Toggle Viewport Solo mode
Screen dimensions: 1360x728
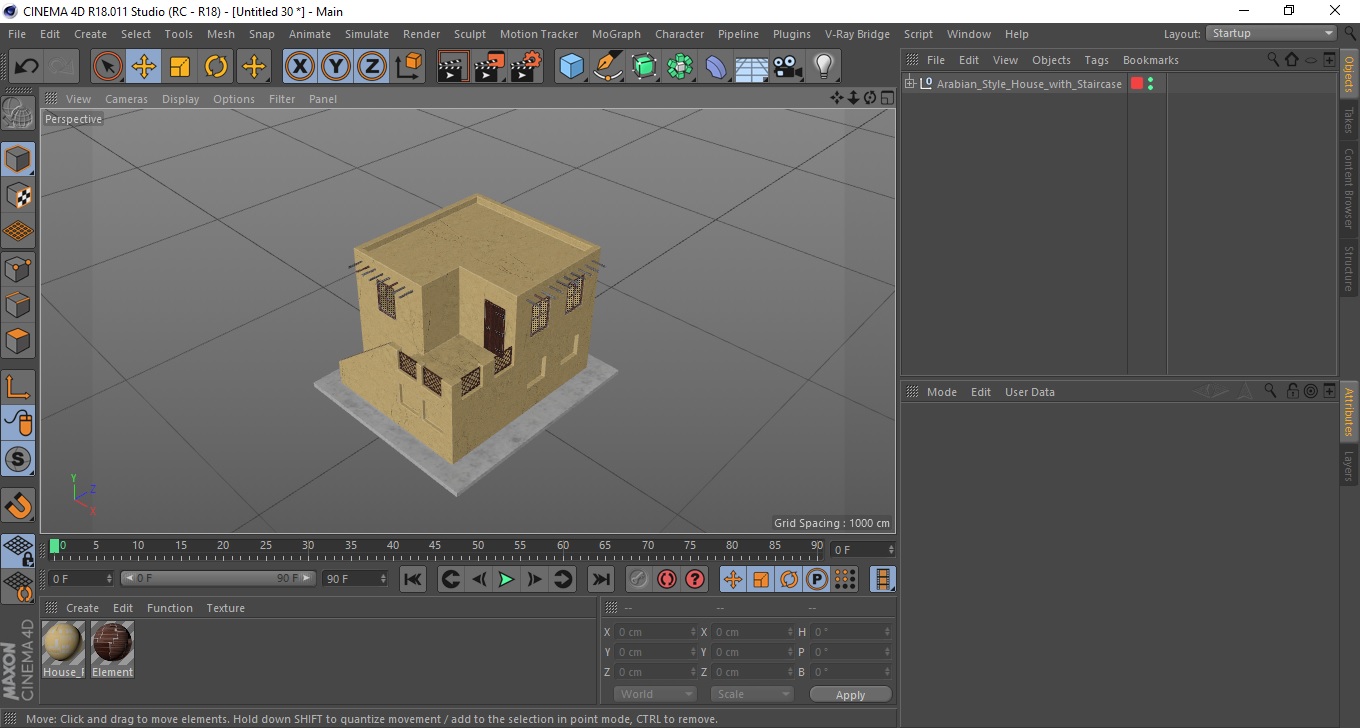18,459
